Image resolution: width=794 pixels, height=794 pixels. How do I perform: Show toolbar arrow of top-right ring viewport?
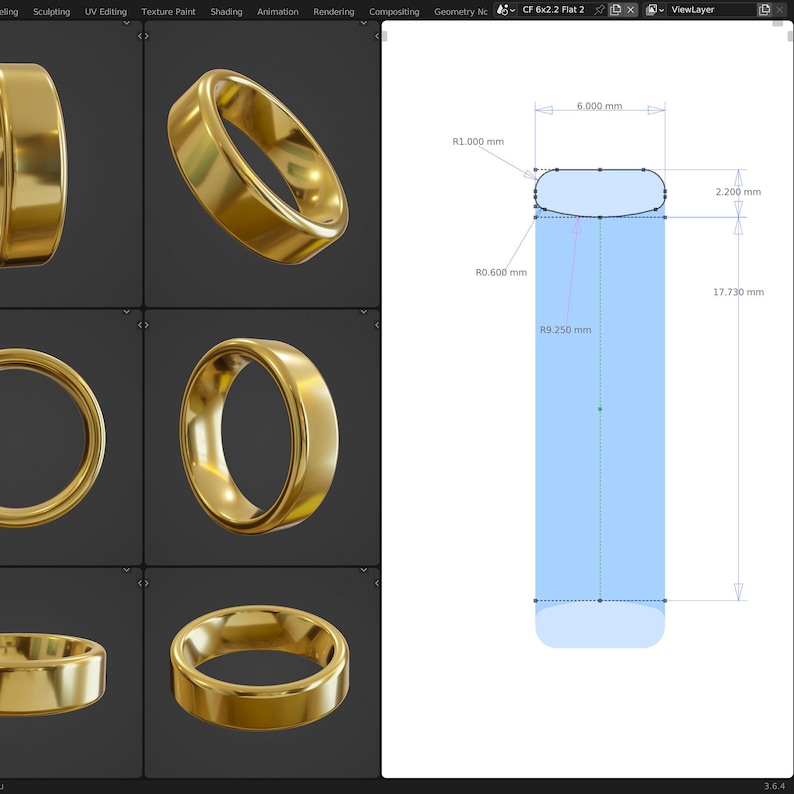point(147,36)
